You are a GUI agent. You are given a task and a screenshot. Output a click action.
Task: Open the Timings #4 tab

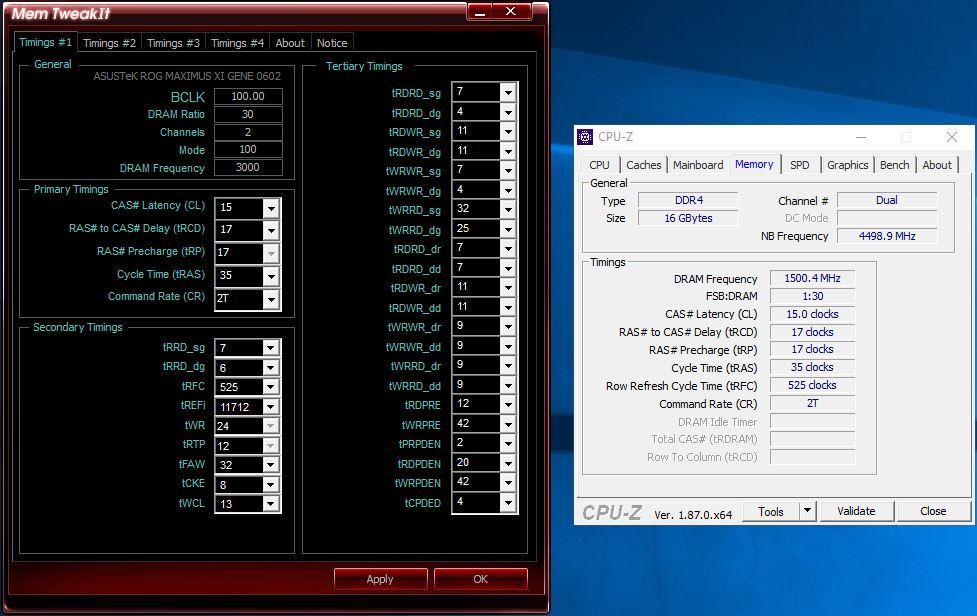pyautogui.click(x=237, y=43)
